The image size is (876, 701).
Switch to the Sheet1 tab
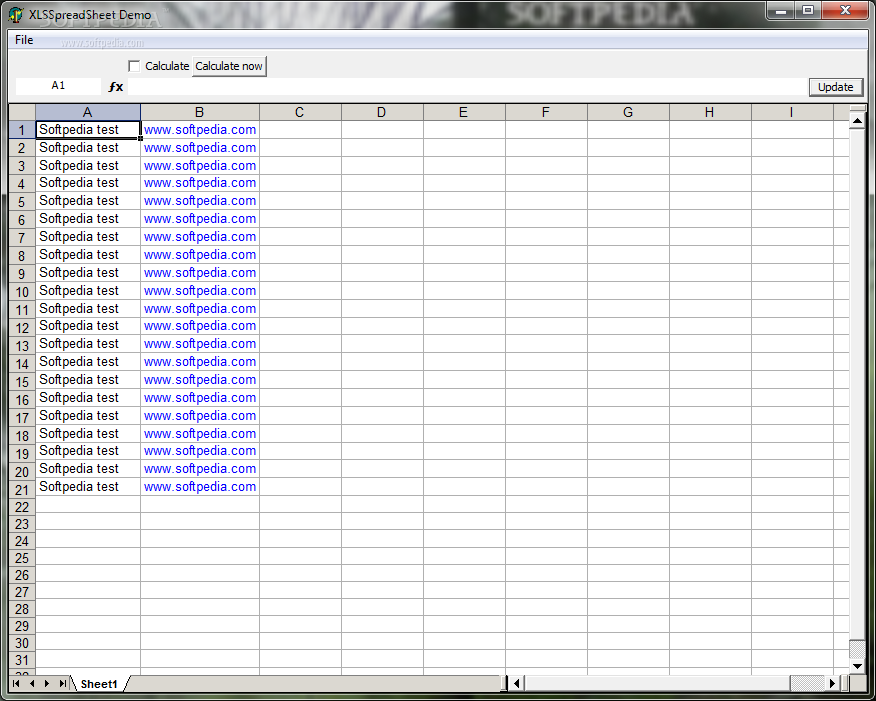(99, 684)
